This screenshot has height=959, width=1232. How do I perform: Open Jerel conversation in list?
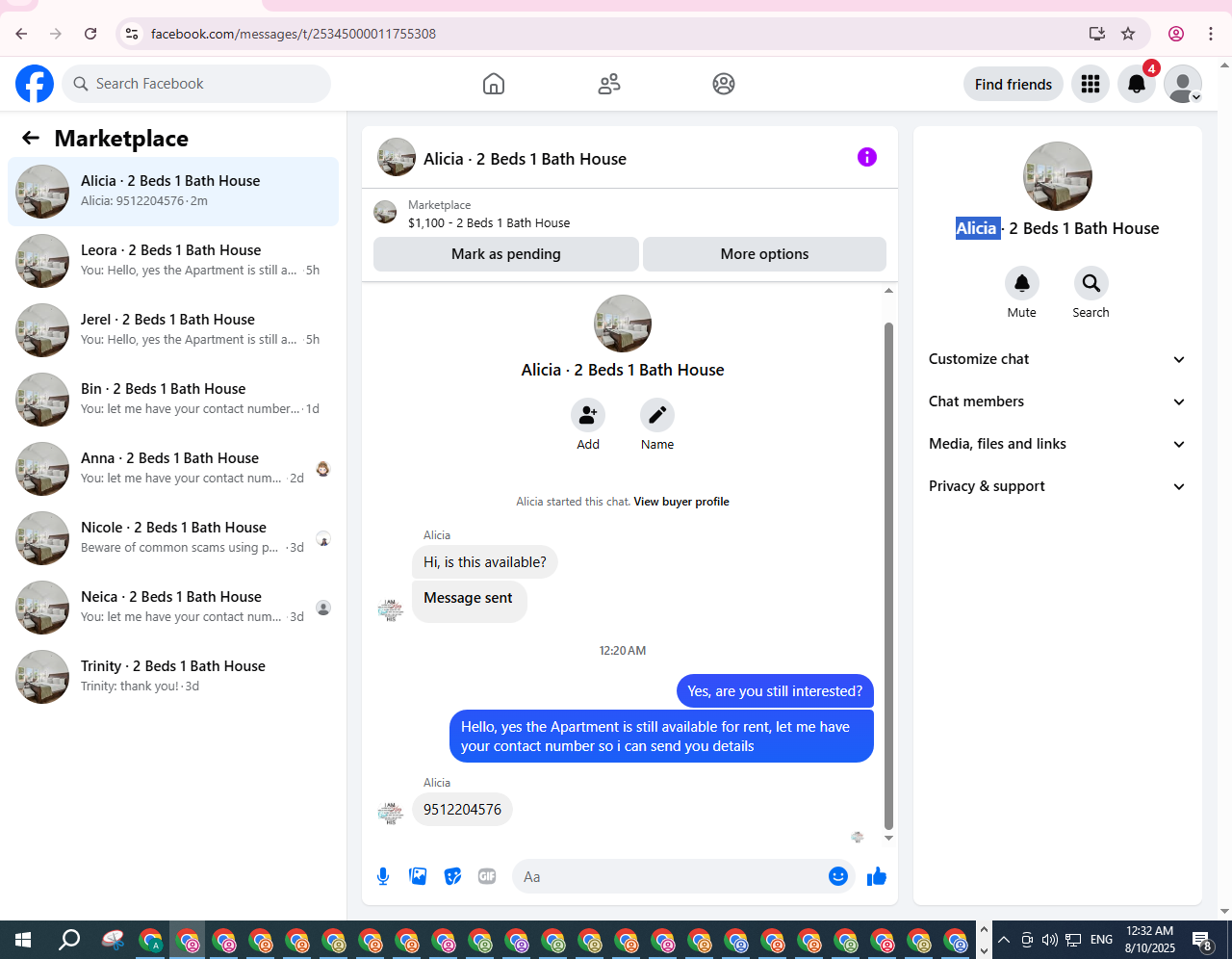coord(173,330)
